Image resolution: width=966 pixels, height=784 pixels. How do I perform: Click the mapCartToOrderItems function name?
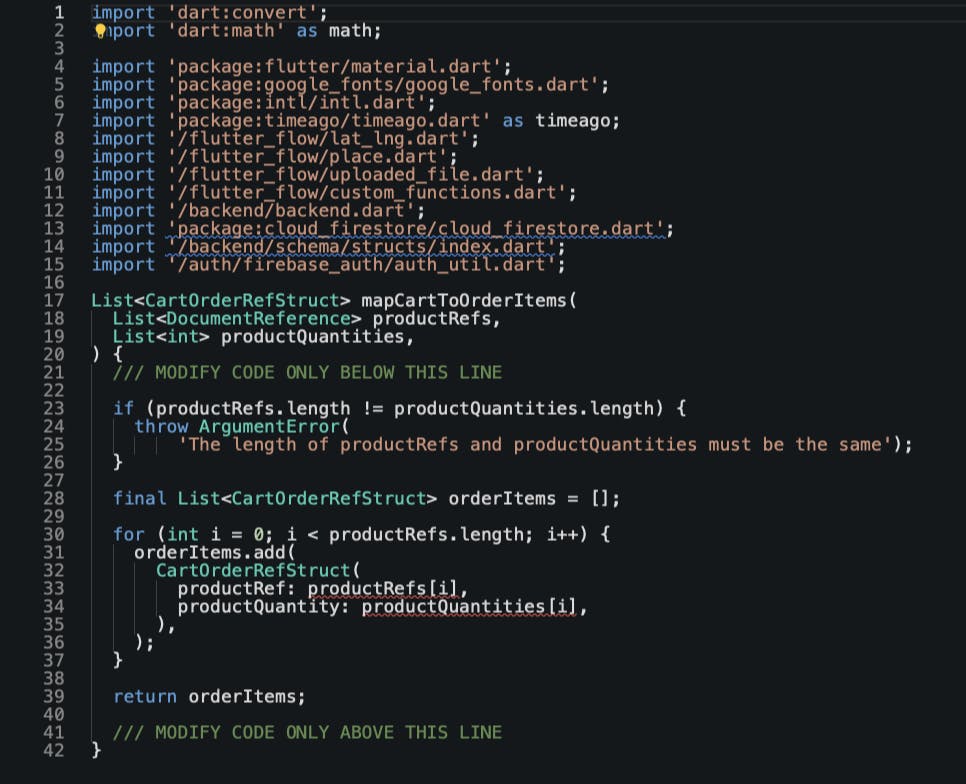pyautogui.click(x=463, y=301)
